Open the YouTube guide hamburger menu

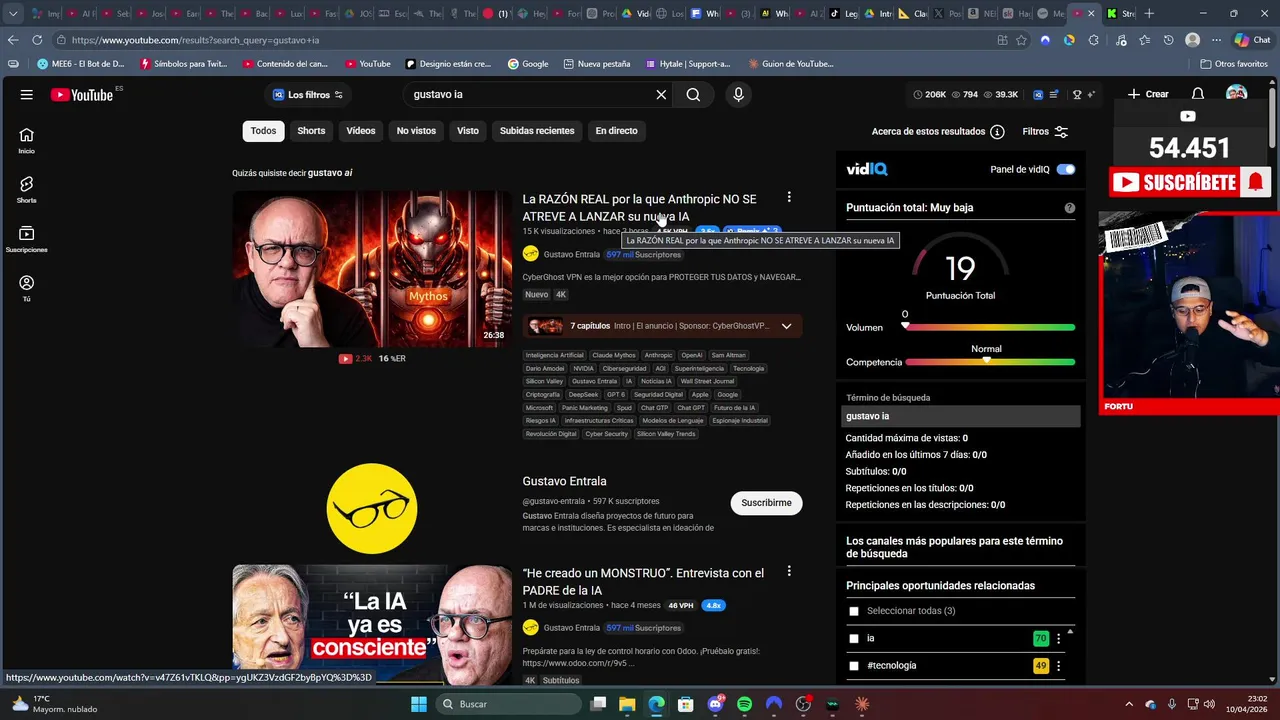(27, 94)
